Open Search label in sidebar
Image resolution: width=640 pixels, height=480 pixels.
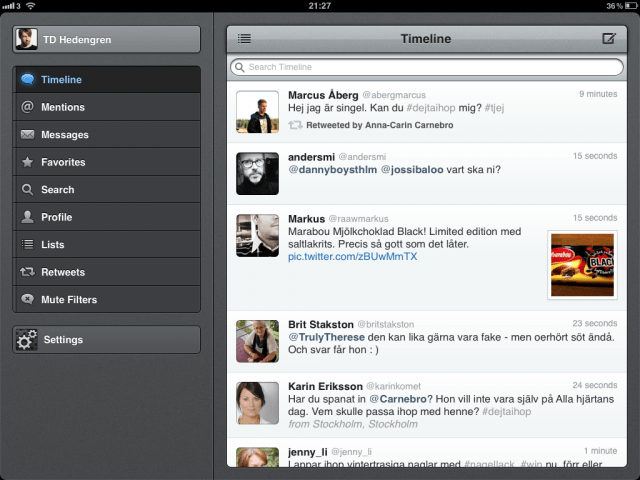pos(58,190)
